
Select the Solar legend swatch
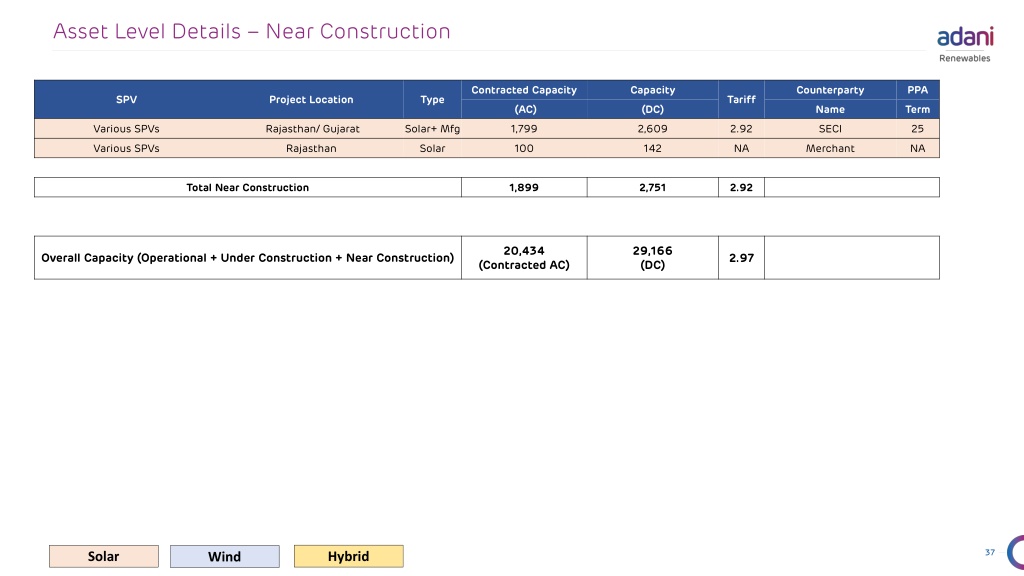(104, 556)
